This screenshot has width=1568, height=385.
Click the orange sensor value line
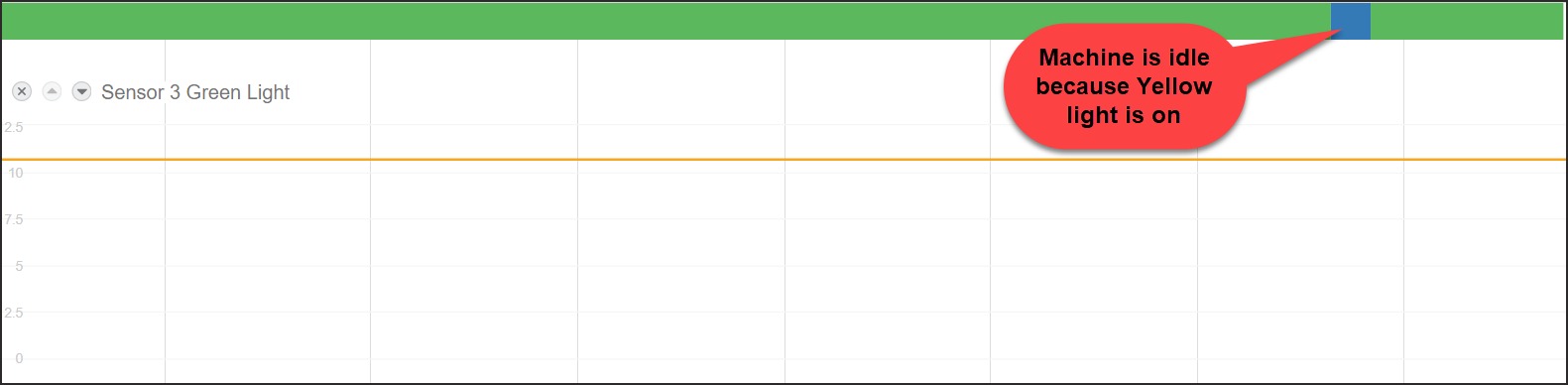tap(784, 159)
